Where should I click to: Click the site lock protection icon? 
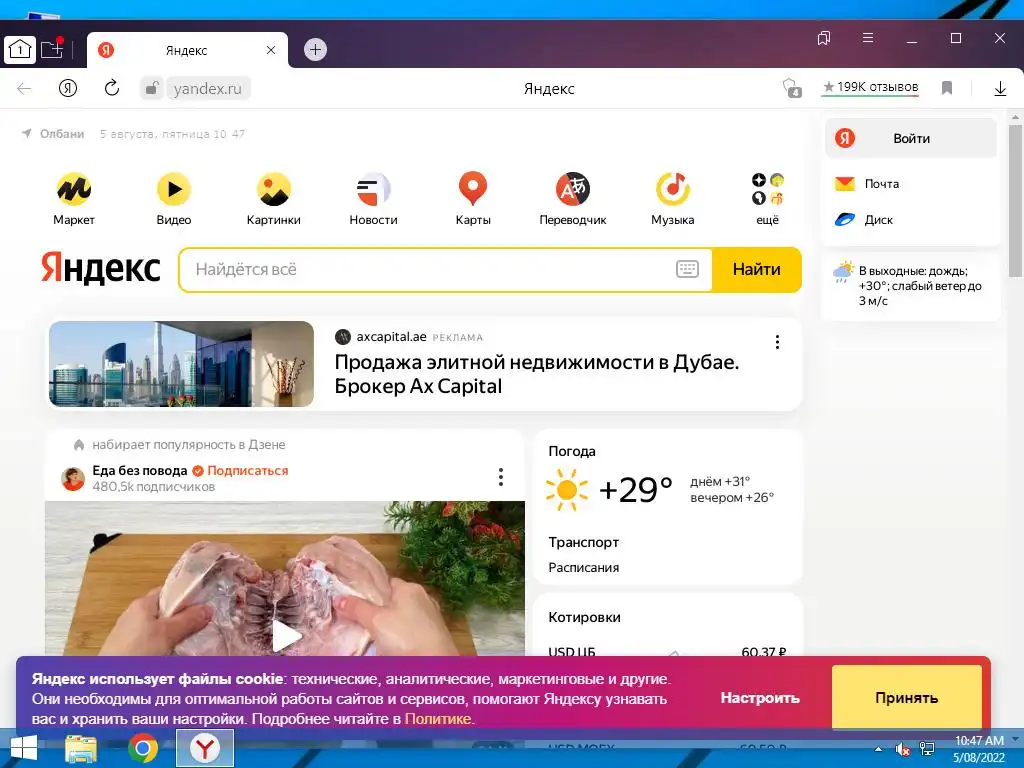(152, 88)
